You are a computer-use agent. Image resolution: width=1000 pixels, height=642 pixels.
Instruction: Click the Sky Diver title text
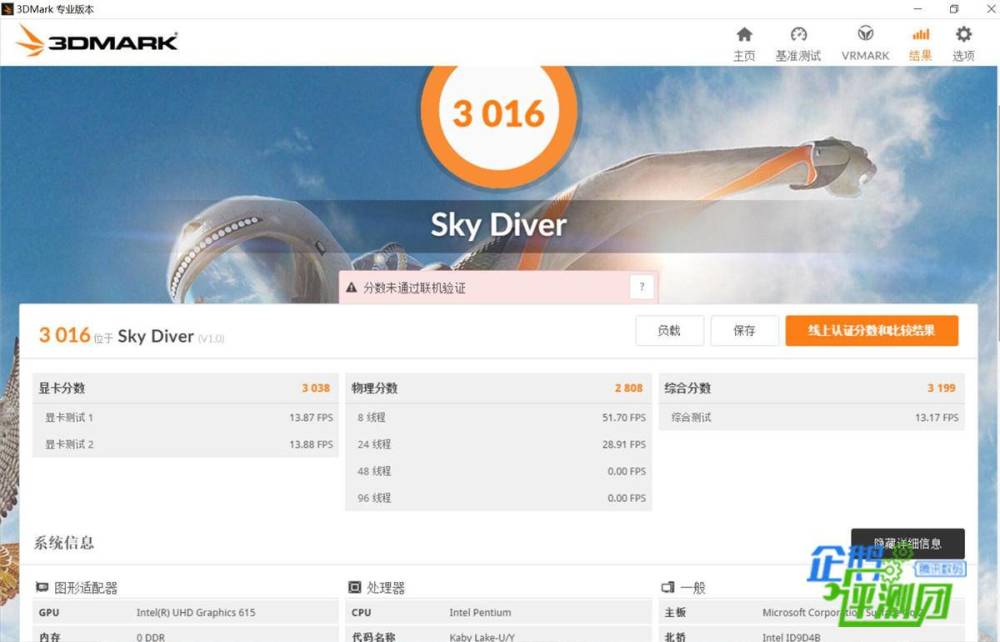coord(499,225)
